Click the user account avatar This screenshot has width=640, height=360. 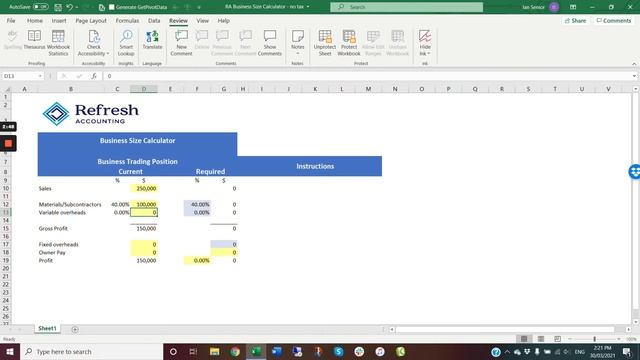point(554,7)
